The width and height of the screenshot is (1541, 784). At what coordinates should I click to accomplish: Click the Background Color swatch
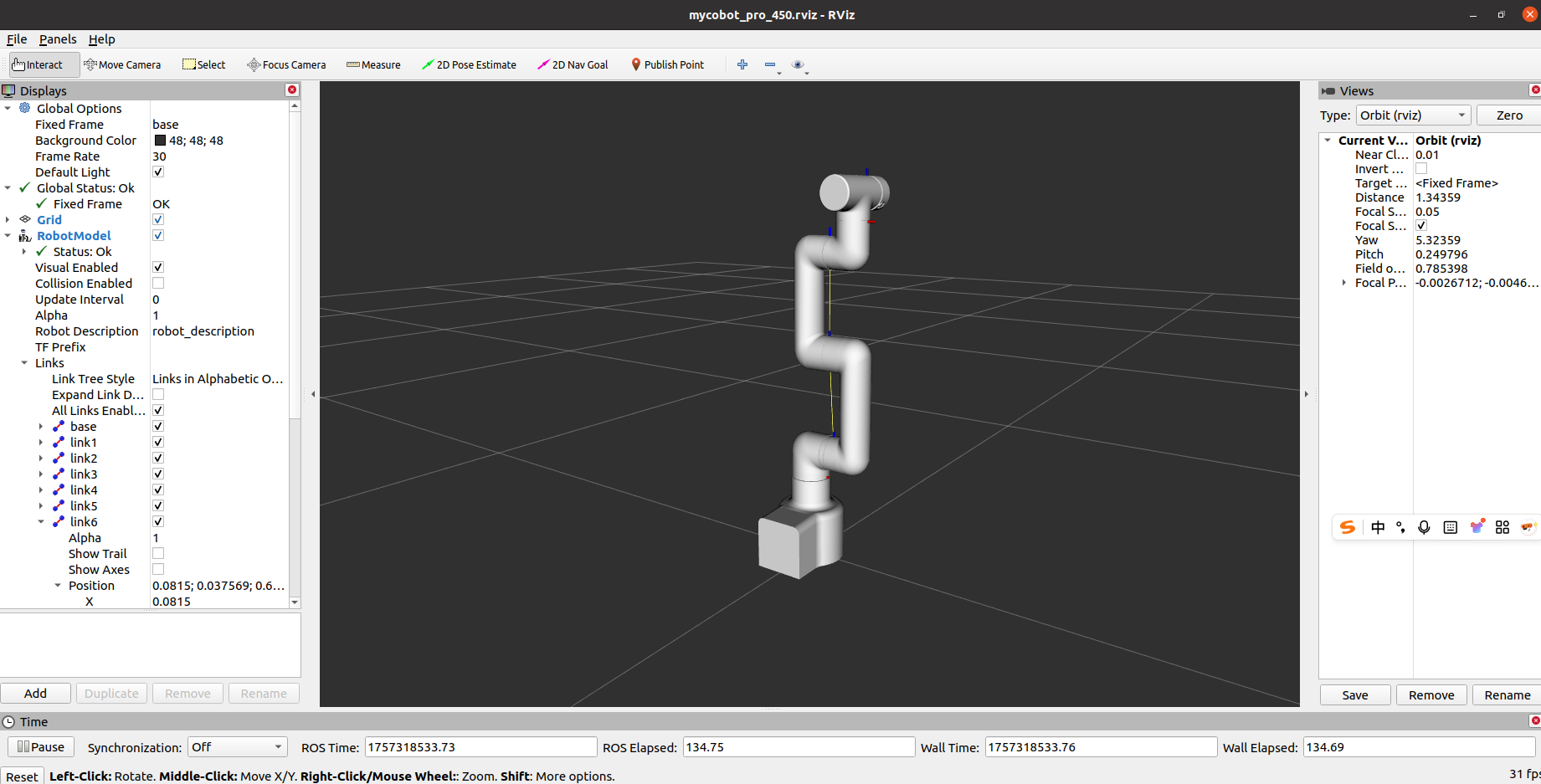(160, 141)
